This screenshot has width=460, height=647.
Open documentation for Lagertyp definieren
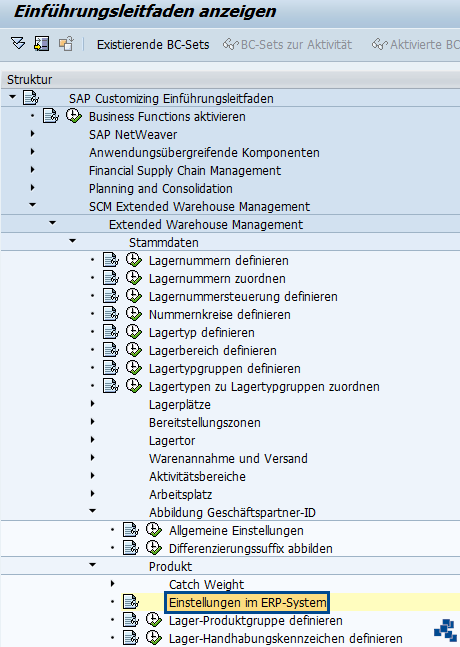111,332
